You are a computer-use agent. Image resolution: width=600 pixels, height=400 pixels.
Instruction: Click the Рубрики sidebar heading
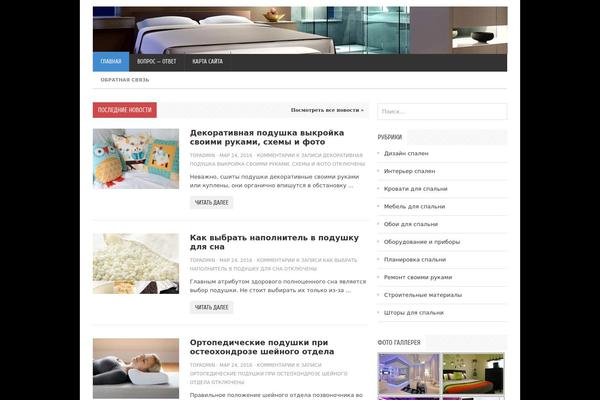click(390, 137)
